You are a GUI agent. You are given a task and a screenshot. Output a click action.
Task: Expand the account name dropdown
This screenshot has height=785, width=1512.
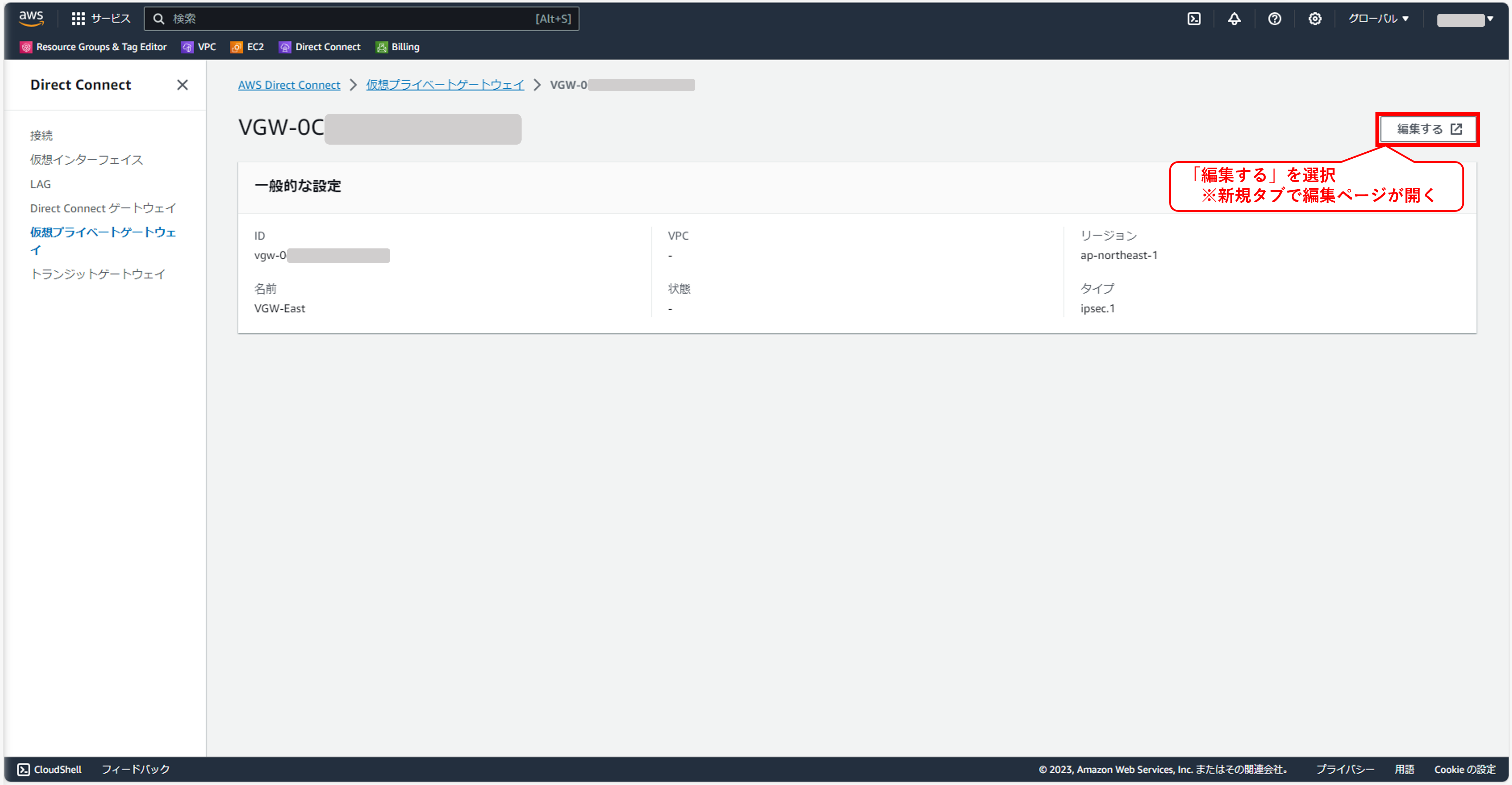(1464, 19)
